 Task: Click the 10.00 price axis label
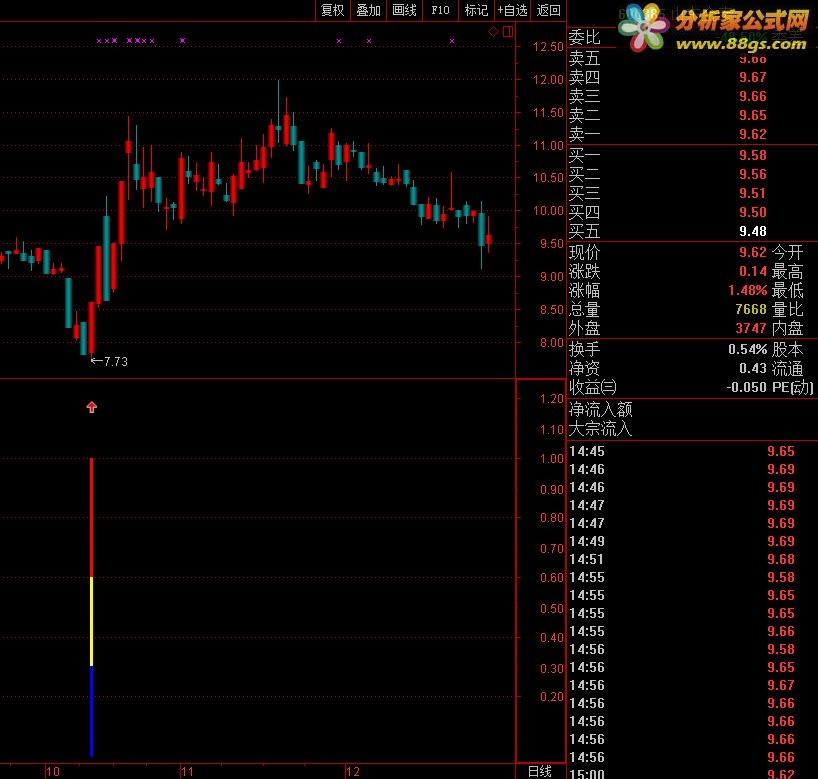548,211
